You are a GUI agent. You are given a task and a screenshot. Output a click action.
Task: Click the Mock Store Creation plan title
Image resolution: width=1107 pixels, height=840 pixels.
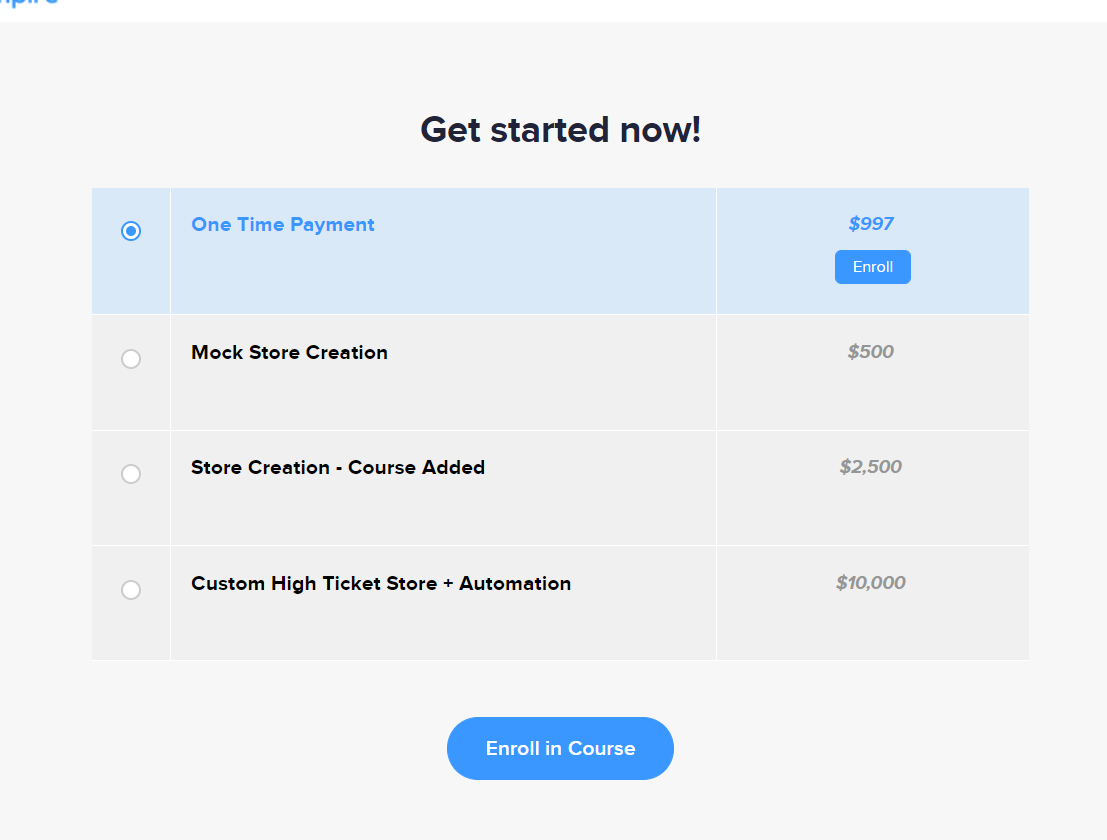[x=289, y=352]
